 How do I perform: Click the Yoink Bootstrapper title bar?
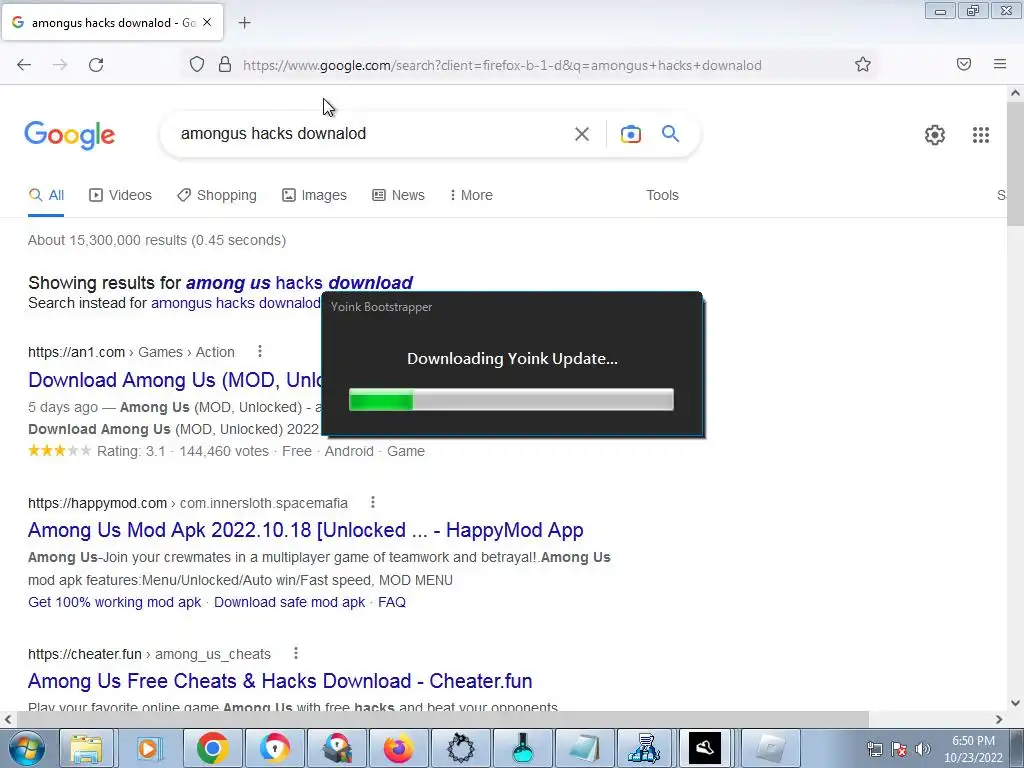coord(513,307)
